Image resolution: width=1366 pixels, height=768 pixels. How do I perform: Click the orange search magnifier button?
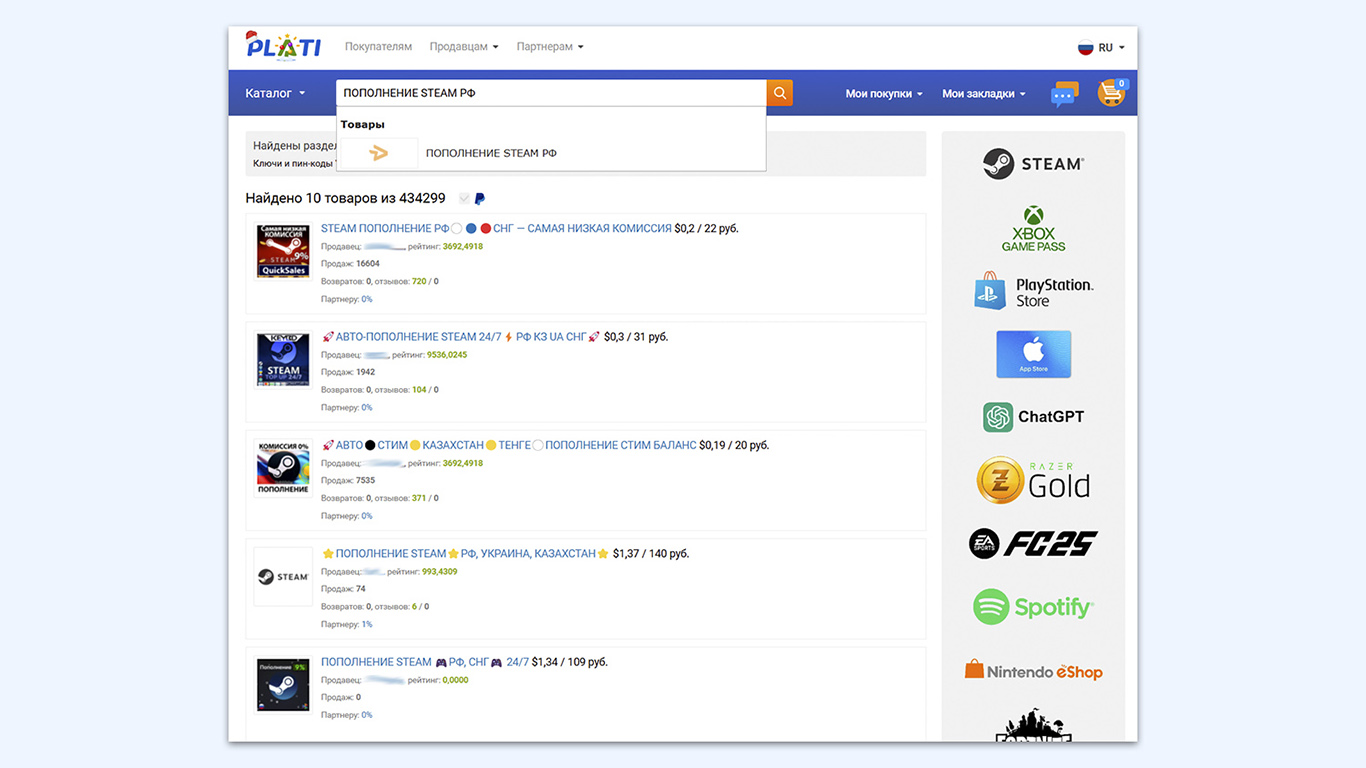click(x=780, y=93)
